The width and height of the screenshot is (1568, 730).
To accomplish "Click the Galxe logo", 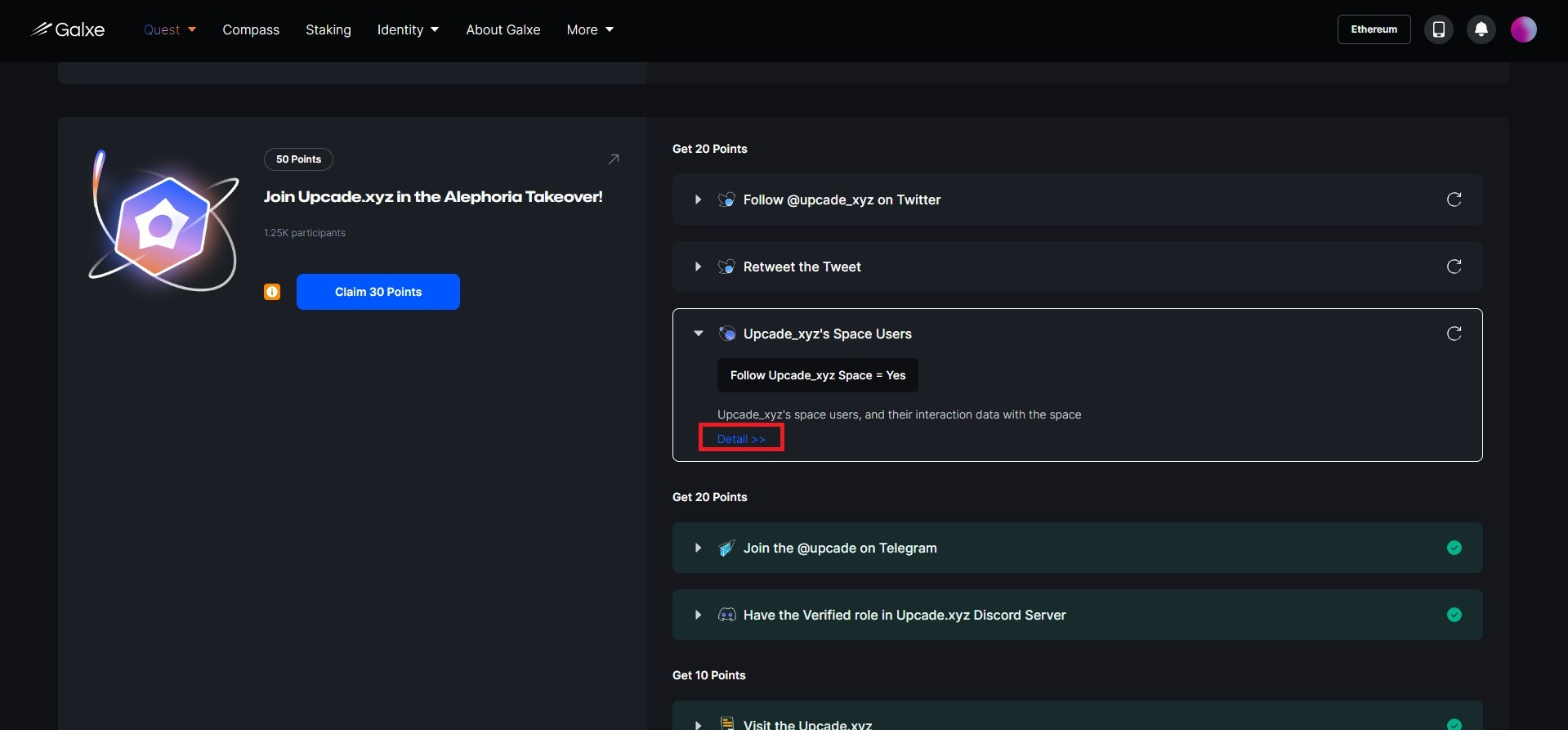I will pyautogui.click(x=68, y=29).
